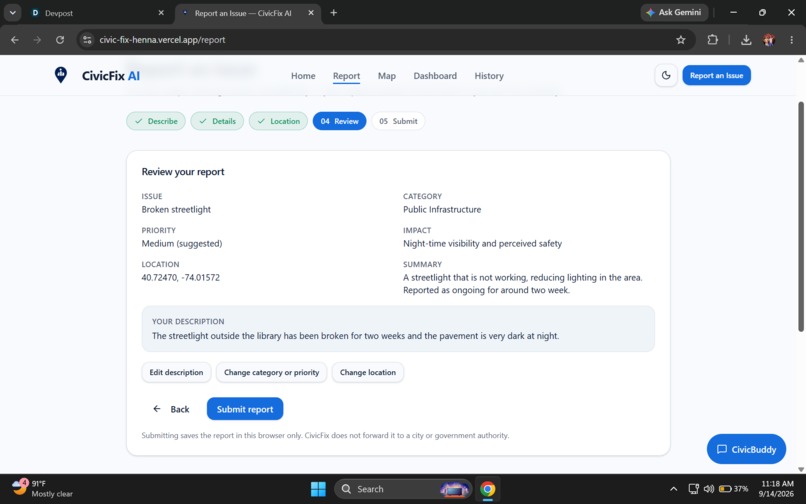
Task: Click the forward navigation arrow in Chrome
Action: [x=37, y=40]
